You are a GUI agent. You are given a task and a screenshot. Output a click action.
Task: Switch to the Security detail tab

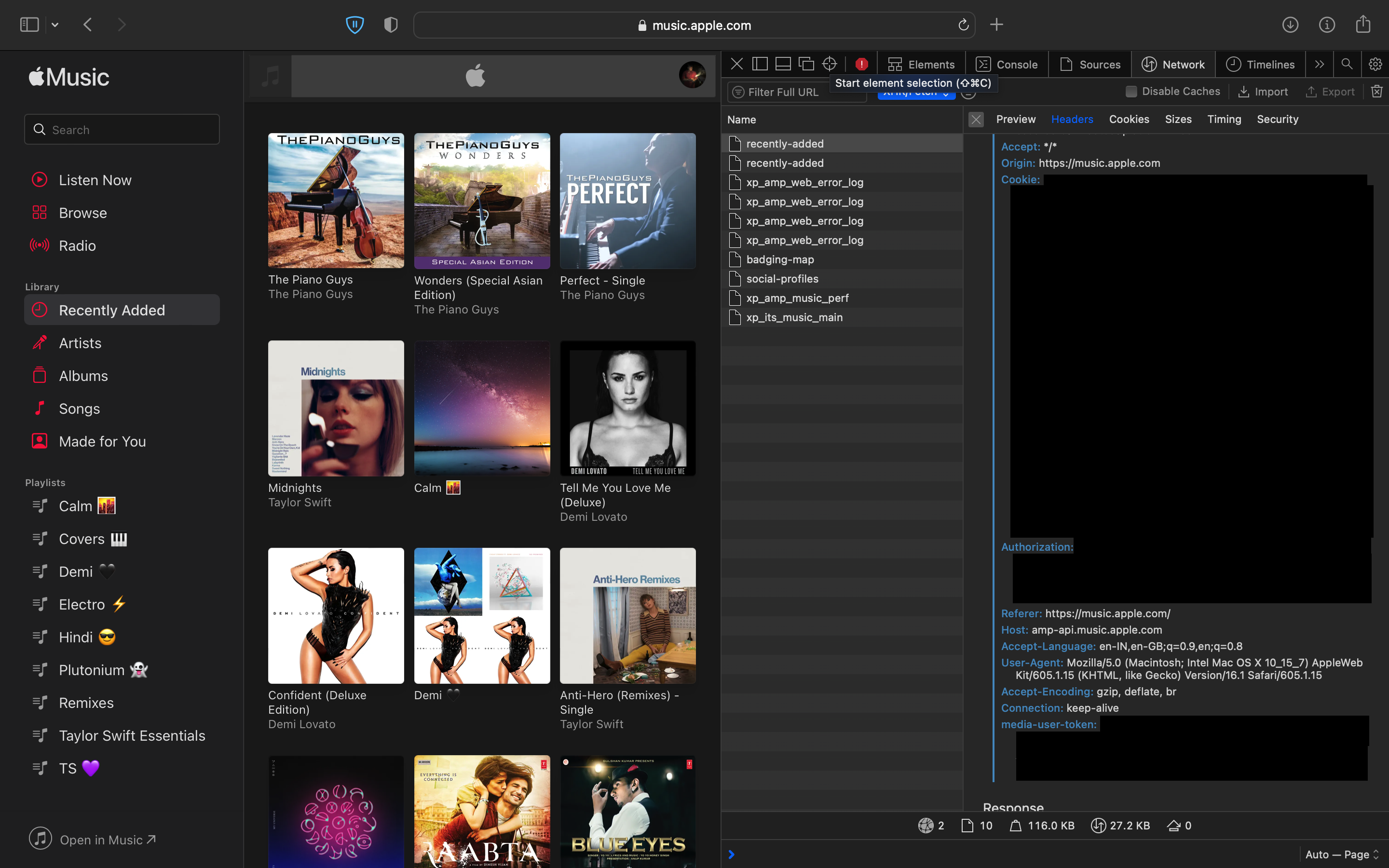point(1277,120)
